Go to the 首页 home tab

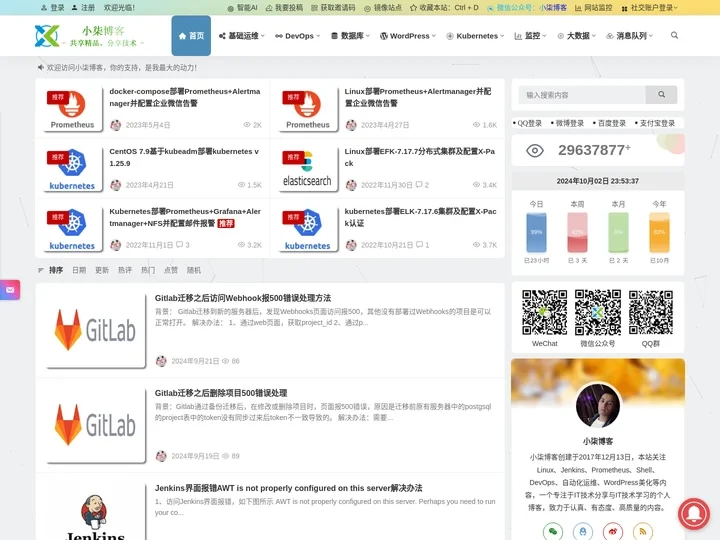[191, 36]
